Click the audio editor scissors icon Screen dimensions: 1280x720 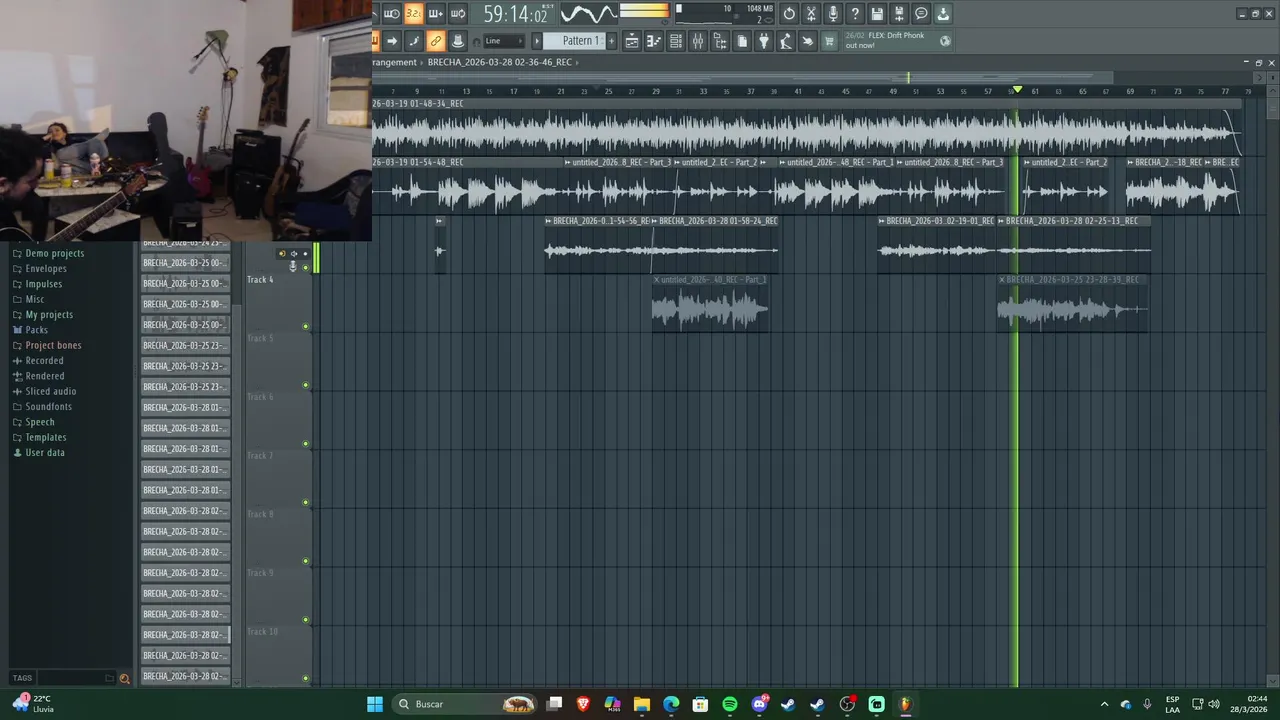pos(812,13)
